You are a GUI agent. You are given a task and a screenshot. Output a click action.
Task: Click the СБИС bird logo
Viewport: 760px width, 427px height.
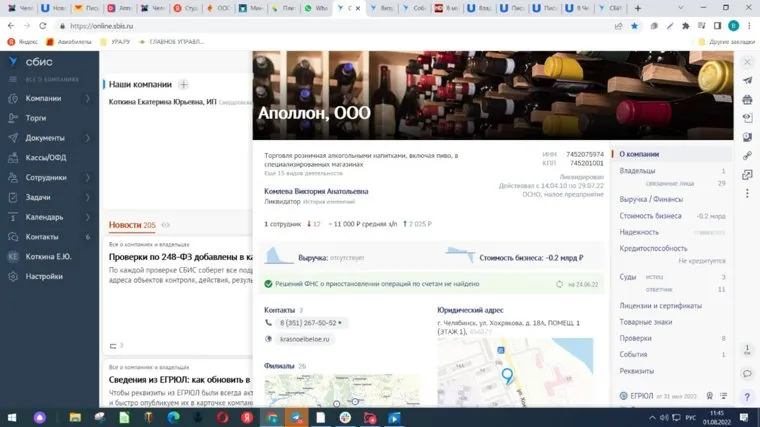[12, 62]
